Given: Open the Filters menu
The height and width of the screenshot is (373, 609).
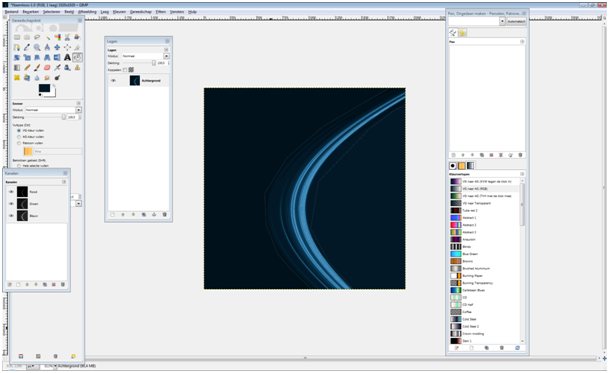Looking at the screenshot, I should click(160, 12).
